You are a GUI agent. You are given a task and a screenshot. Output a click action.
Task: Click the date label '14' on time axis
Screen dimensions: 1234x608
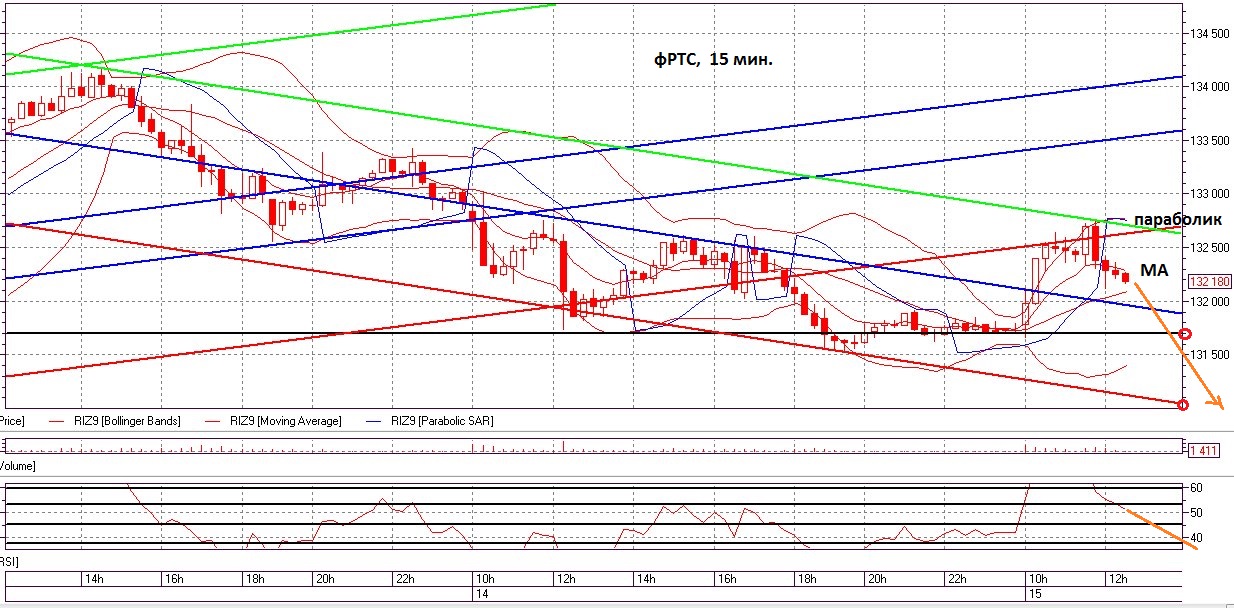482,593
